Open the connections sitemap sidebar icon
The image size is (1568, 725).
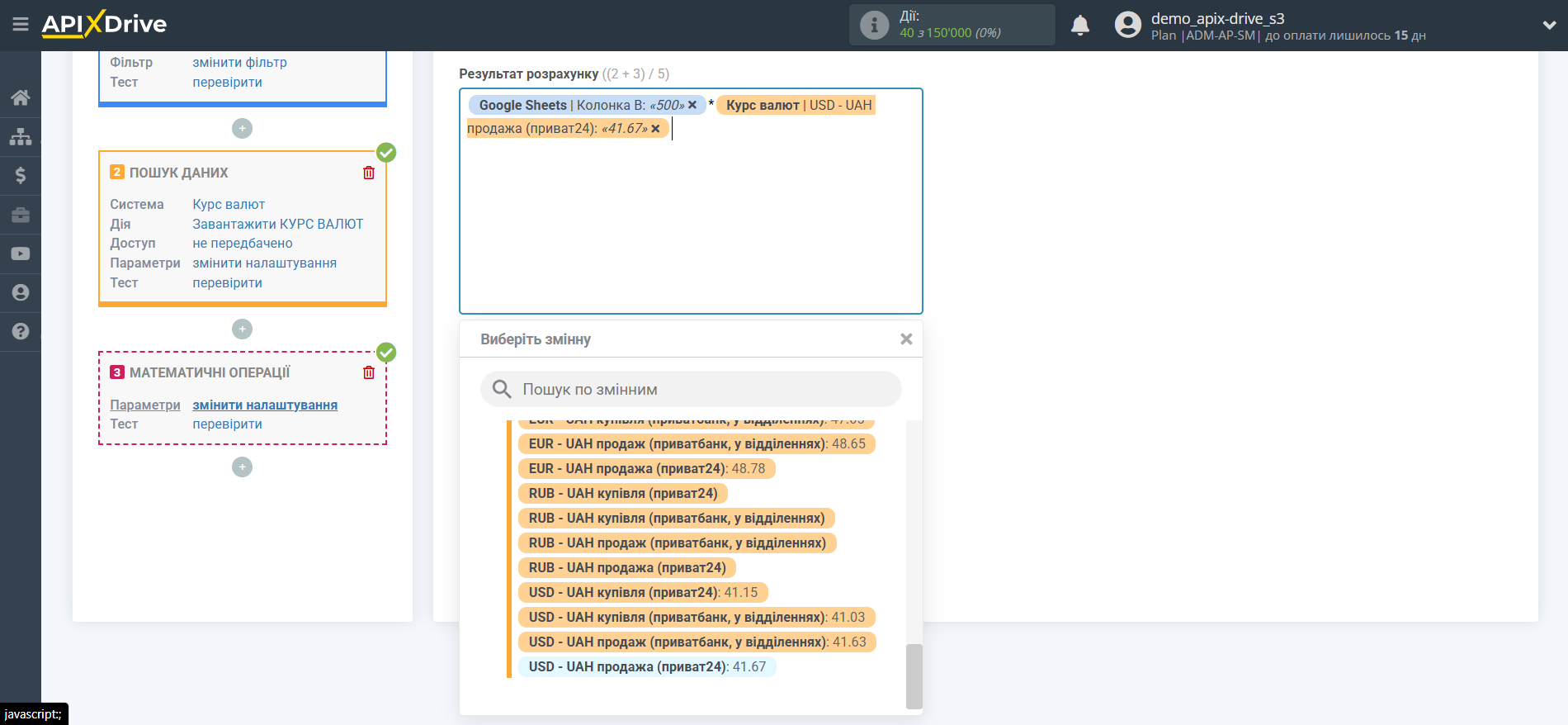pos(21,136)
